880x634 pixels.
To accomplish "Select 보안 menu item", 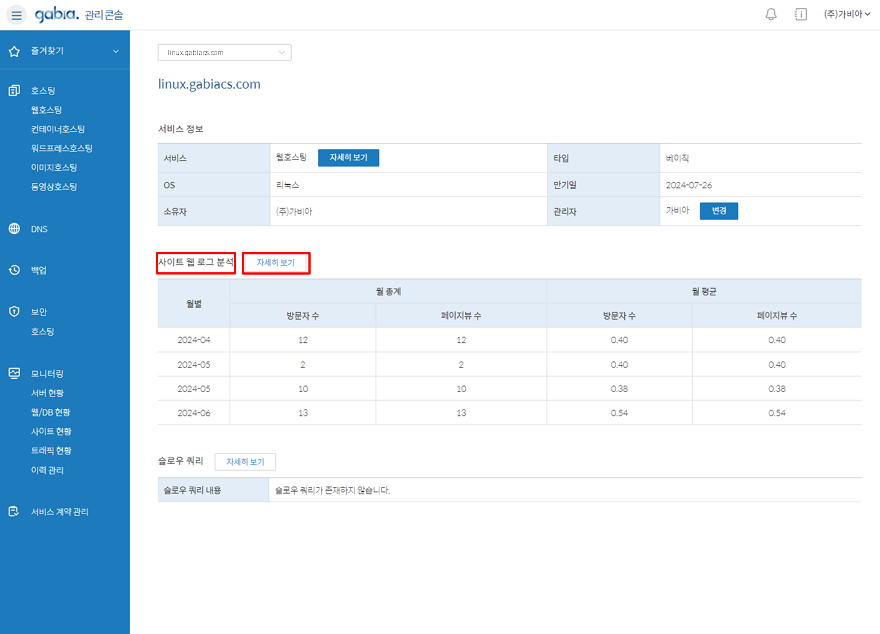I will tap(39, 312).
